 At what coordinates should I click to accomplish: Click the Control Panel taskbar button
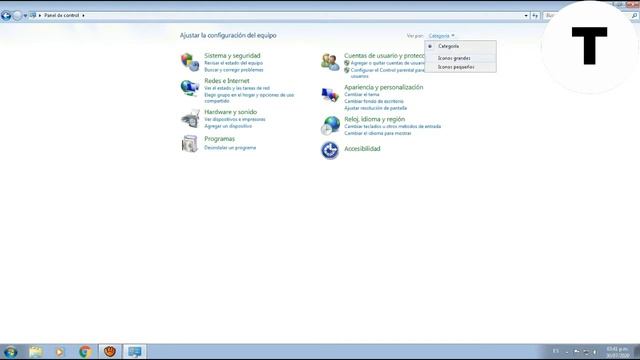pos(135,351)
